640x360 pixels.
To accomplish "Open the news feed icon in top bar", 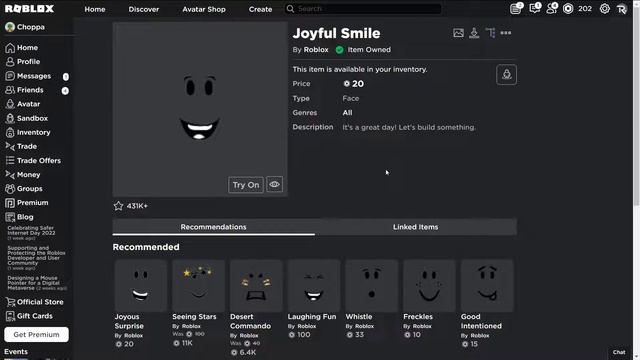I will (516, 9).
